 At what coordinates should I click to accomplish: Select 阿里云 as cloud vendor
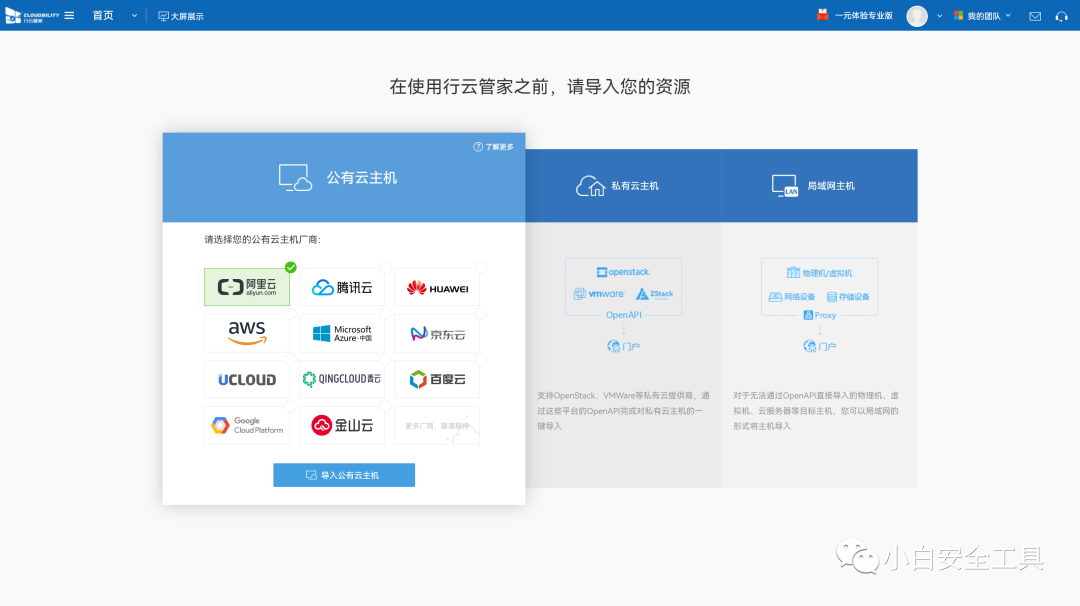(x=247, y=287)
